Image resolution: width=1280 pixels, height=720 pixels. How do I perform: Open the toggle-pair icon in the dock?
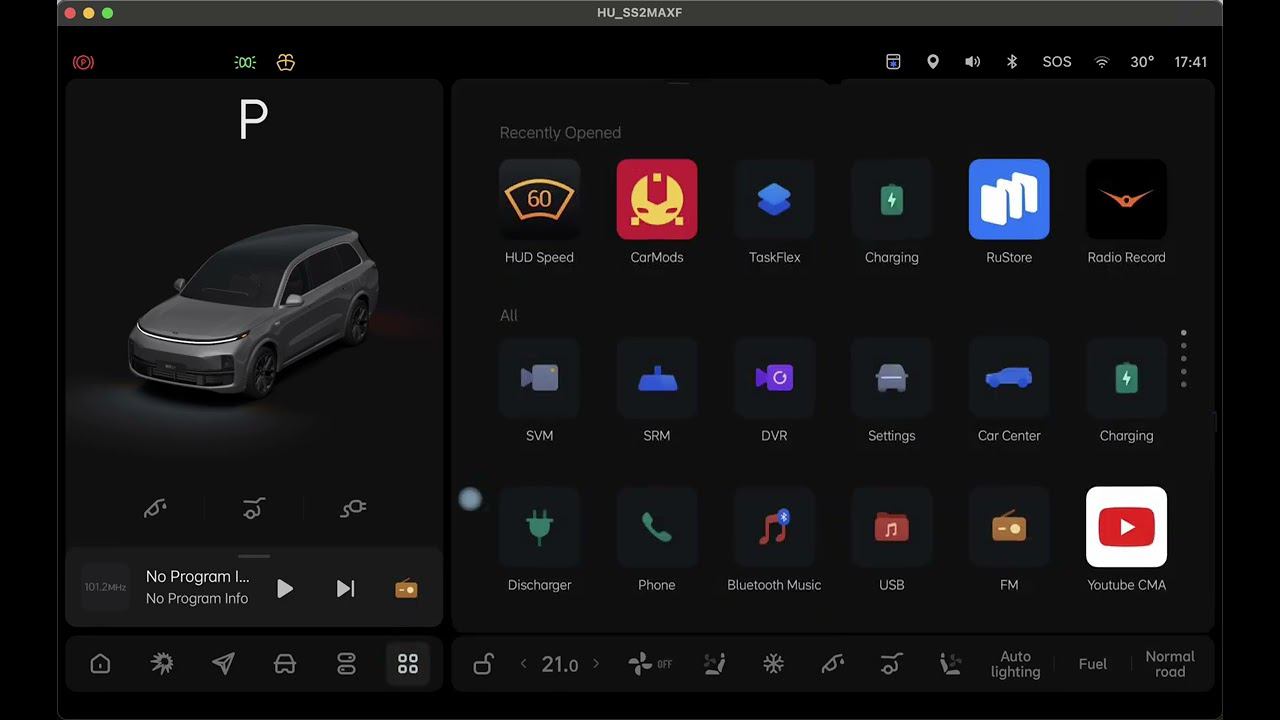tap(346, 664)
